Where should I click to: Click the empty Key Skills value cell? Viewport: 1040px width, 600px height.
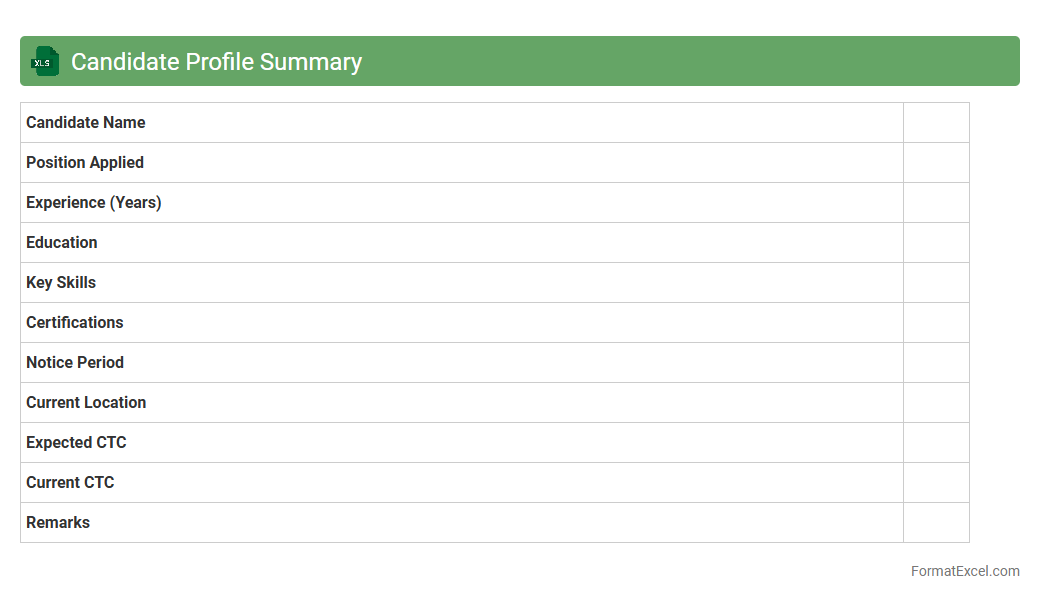[x=936, y=283]
